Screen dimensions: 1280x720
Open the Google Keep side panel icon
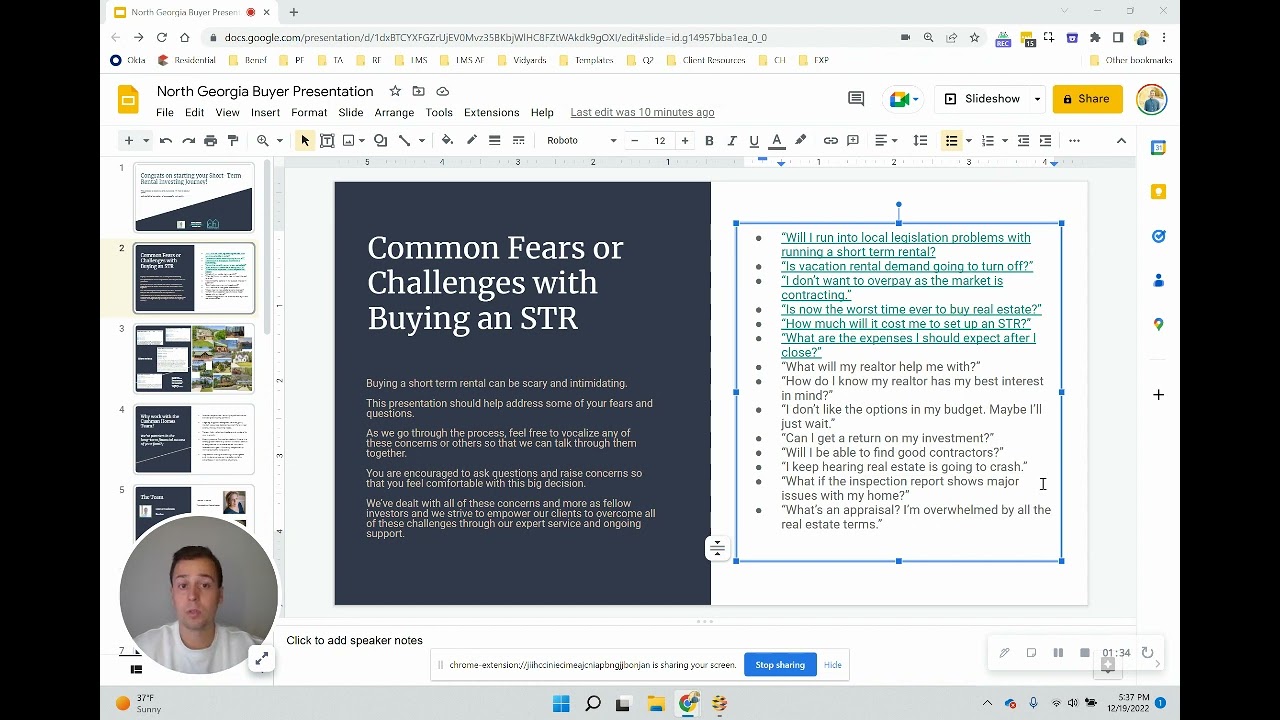point(1158,192)
